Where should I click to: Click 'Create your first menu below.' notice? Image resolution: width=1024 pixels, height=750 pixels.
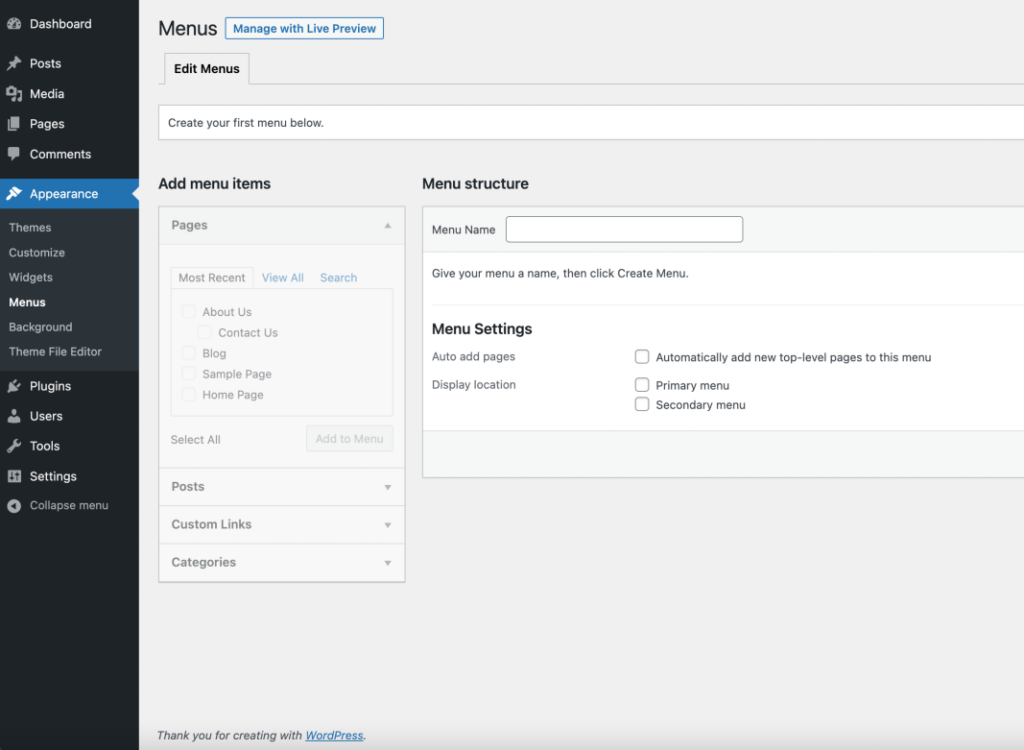(x=246, y=123)
